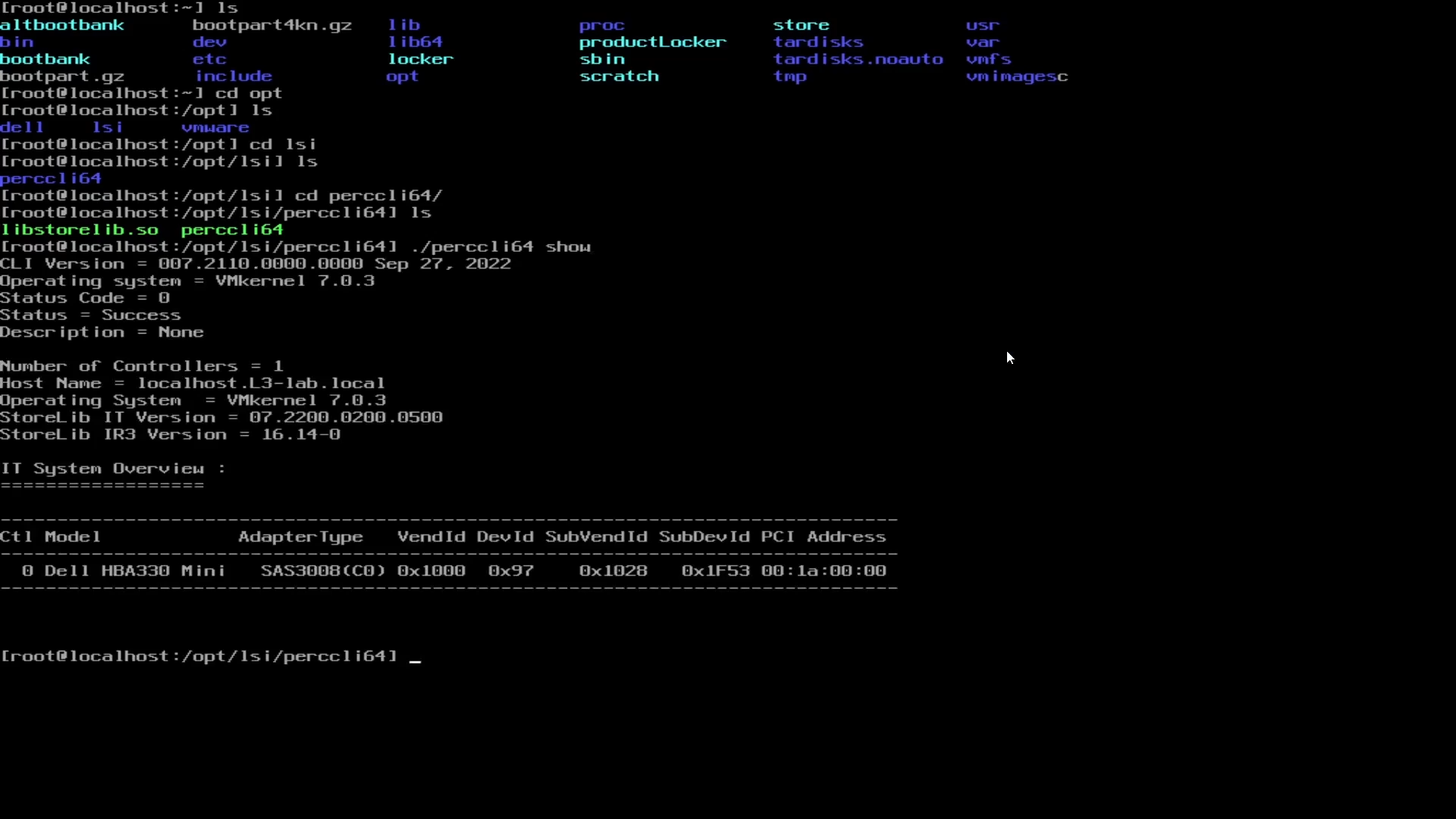Select the Status = Success line
This screenshot has width=1456, height=819.
[91, 315]
